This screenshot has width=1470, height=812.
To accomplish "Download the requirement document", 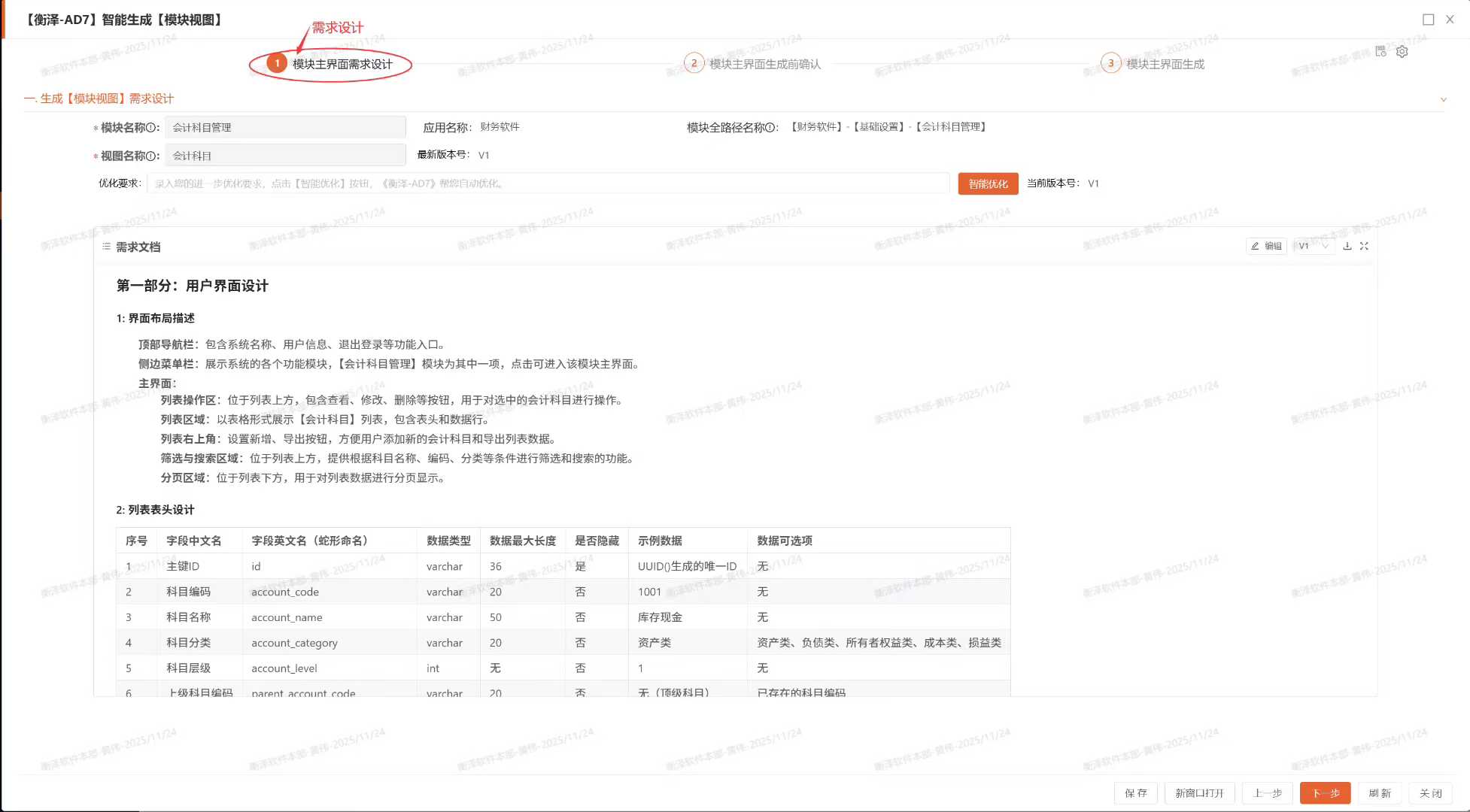I will tap(1347, 246).
